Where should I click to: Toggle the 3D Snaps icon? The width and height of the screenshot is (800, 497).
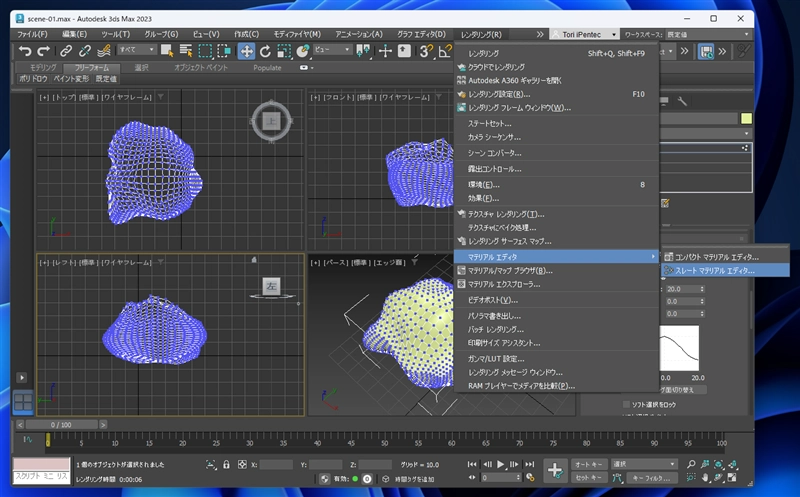[x=426, y=51]
